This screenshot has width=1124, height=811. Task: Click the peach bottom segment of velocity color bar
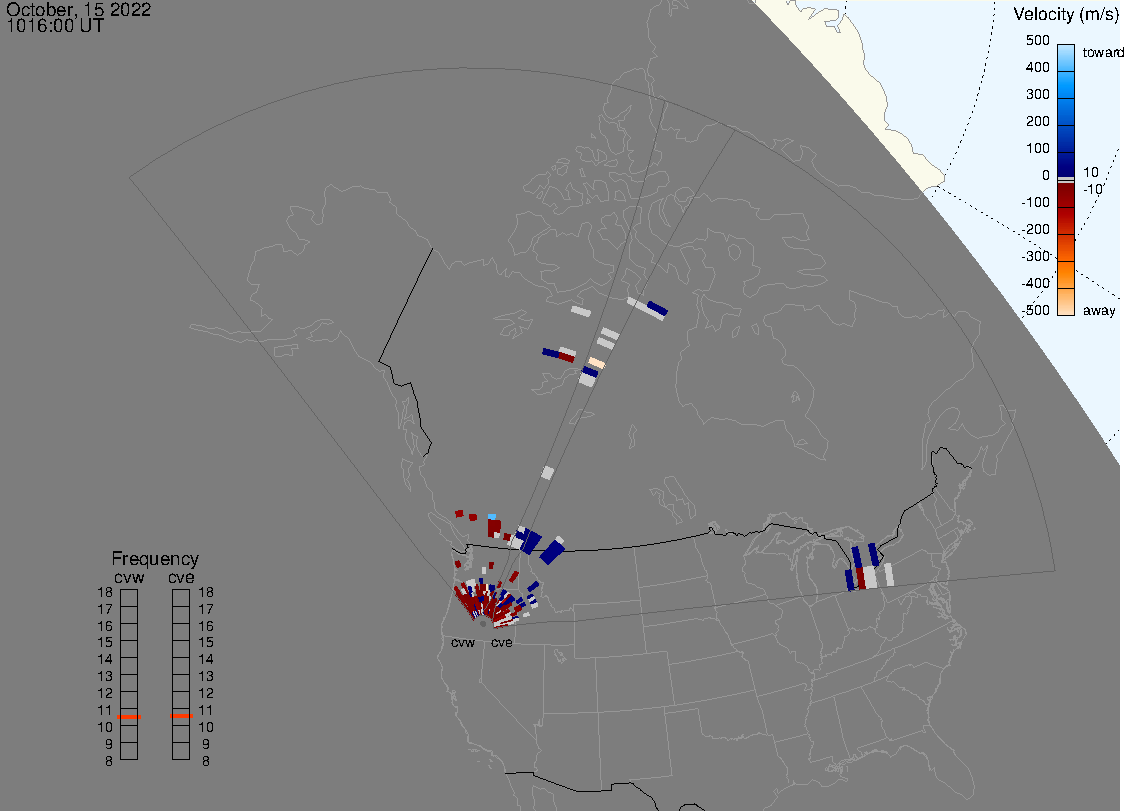point(1066,303)
